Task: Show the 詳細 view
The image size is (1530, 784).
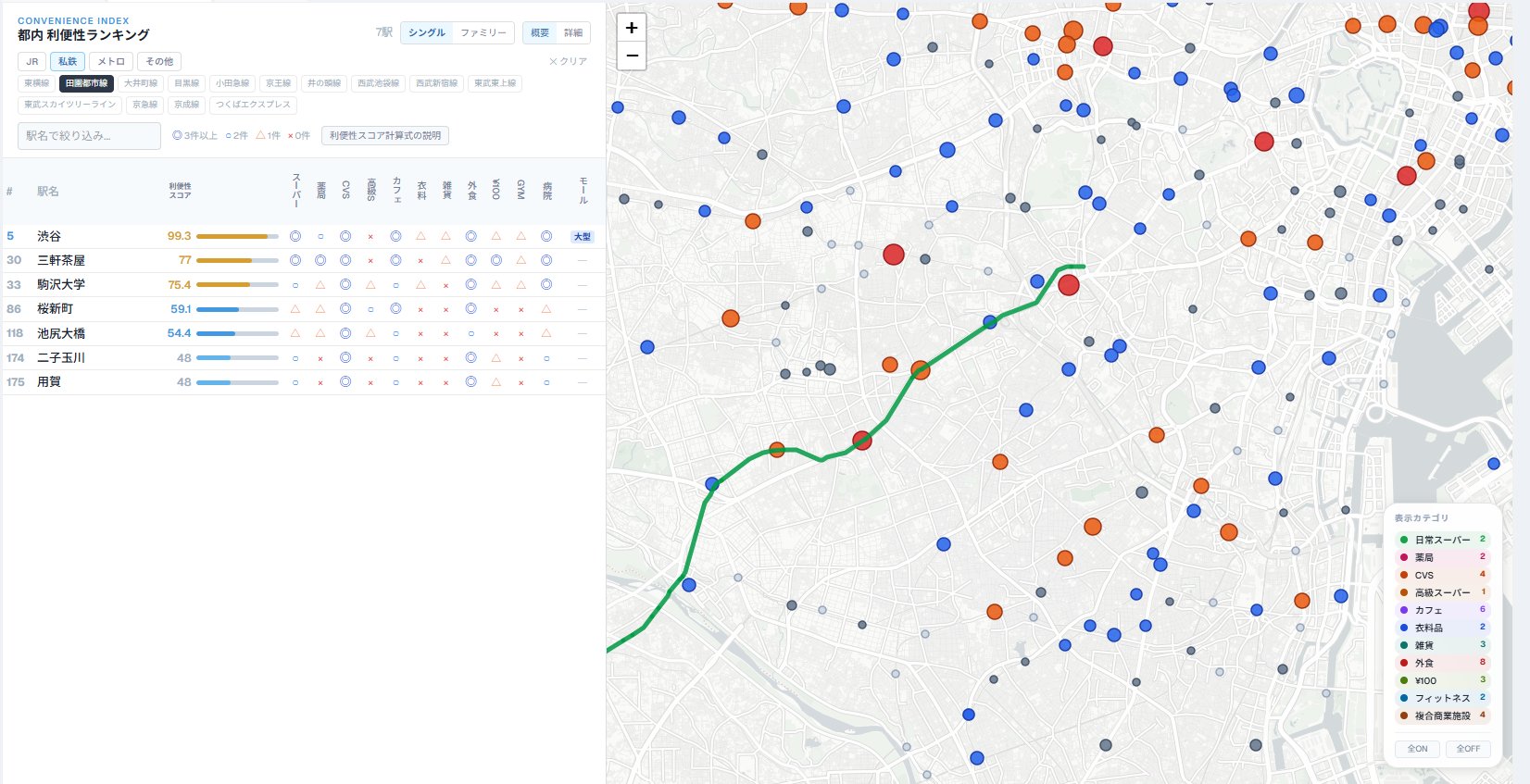Action: coord(573,32)
